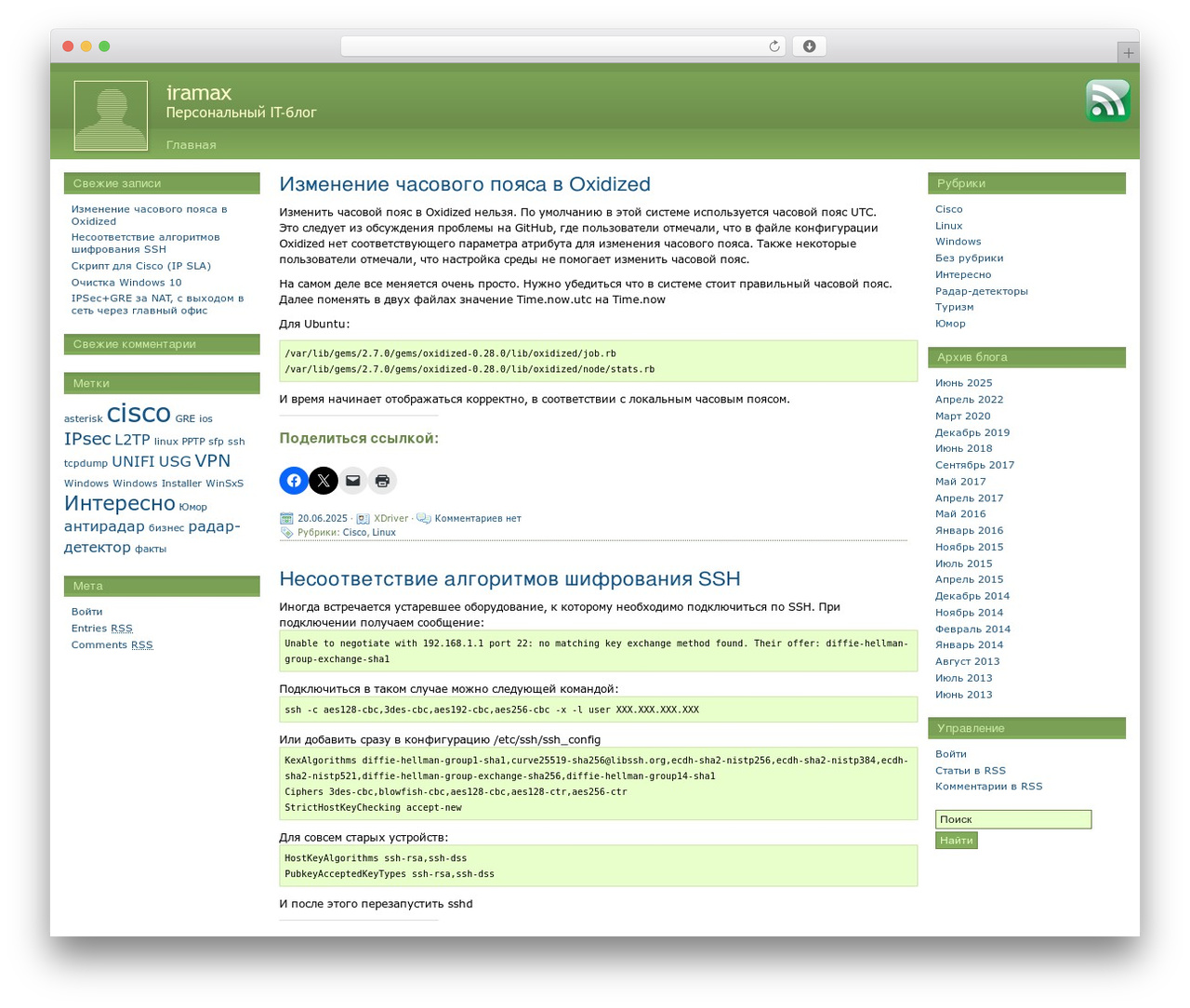Image resolution: width=1190 pixels, height=1008 pixels.
Task: Open the iramax site title link
Action: pyautogui.click(x=199, y=93)
